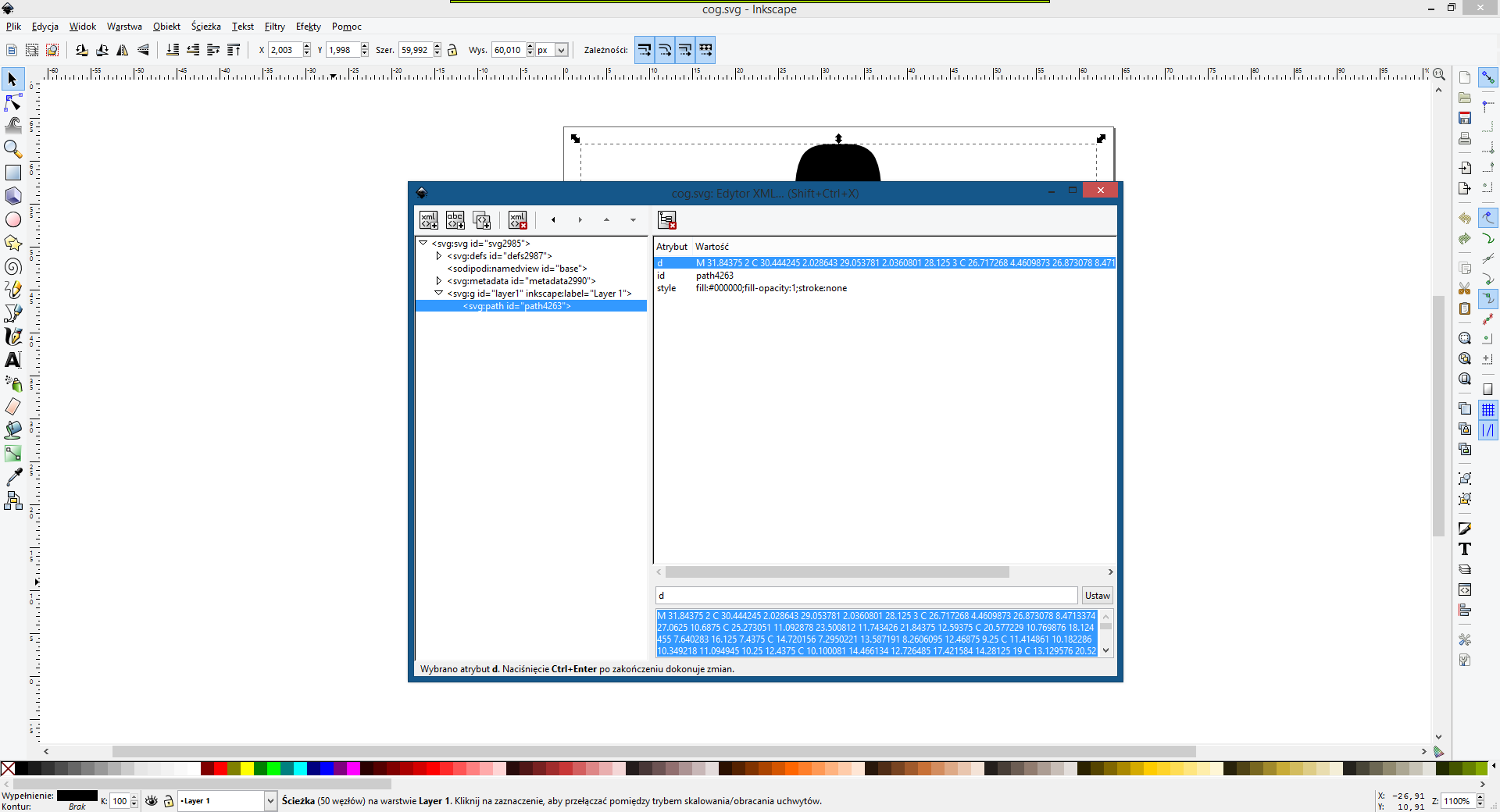Open the Ścieżka menu
The width and height of the screenshot is (1500, 812).
(x=205, y=27)
